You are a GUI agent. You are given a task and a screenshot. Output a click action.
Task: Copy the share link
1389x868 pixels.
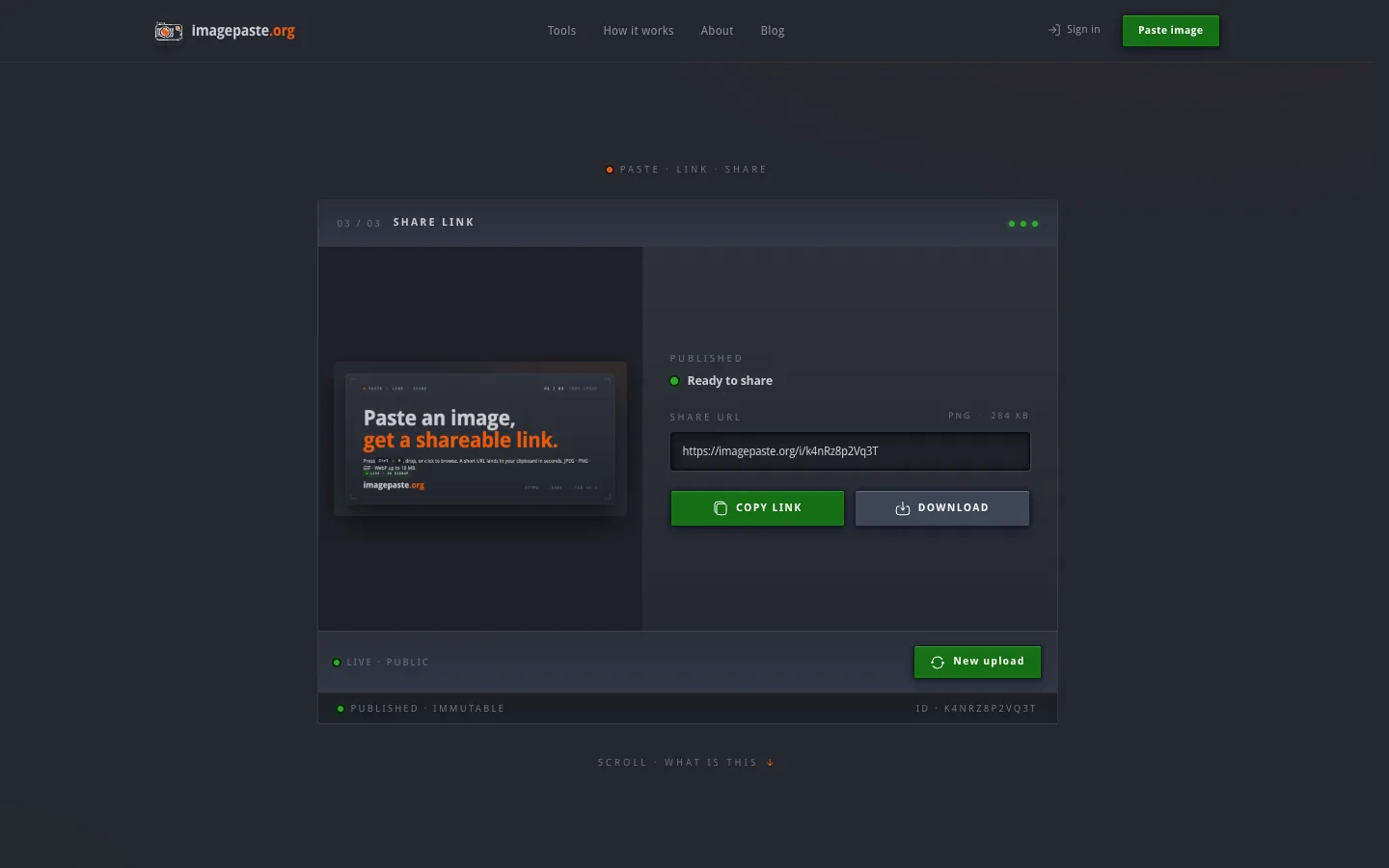757,508
